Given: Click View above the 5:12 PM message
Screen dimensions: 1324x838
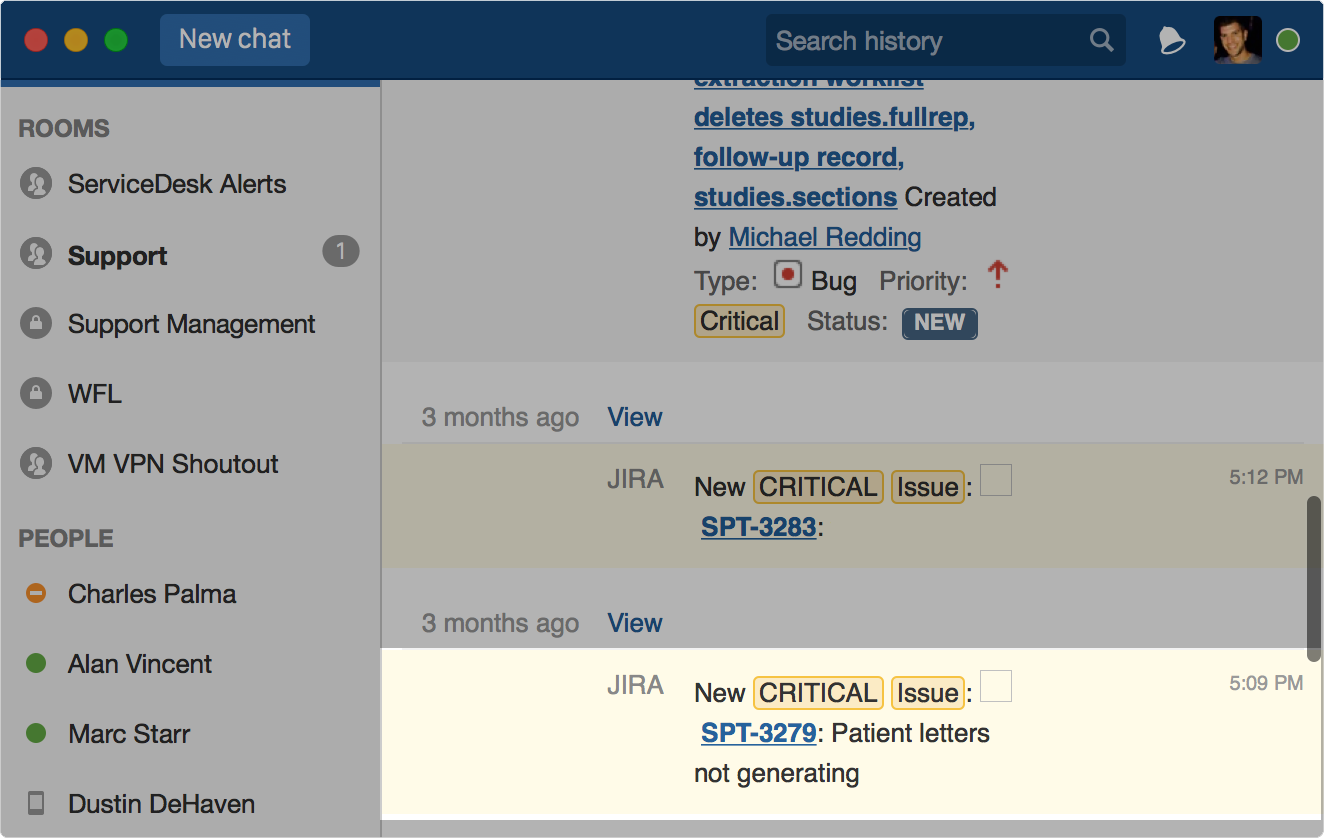Looking at the screenshot, I should (x=635, y=417).
